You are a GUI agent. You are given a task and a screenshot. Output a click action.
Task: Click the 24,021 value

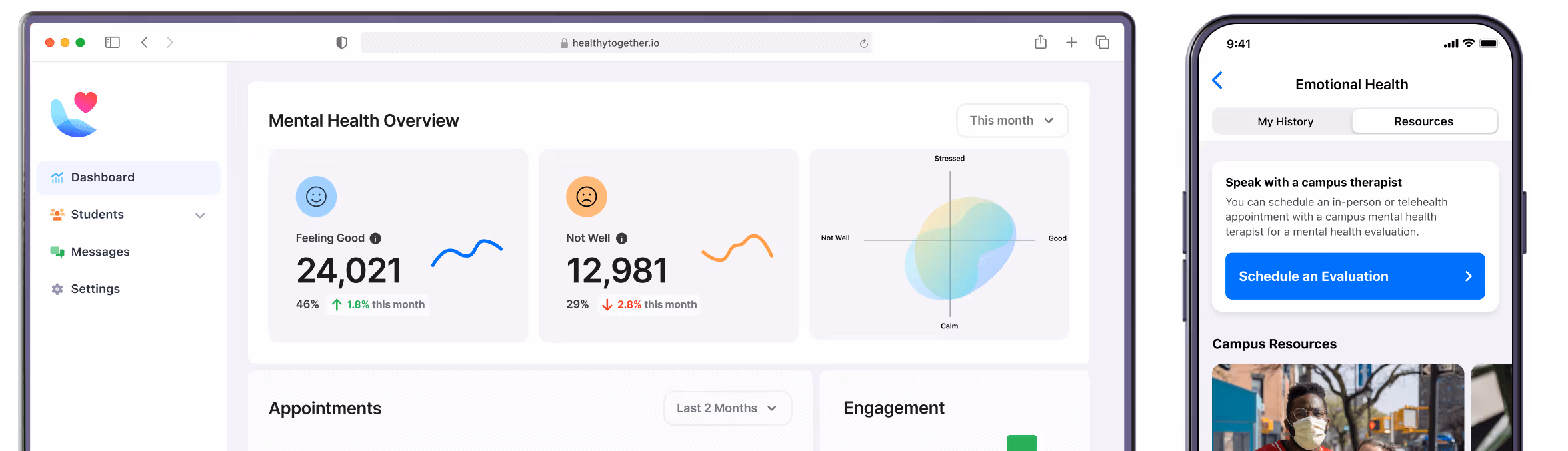[349, 271]
